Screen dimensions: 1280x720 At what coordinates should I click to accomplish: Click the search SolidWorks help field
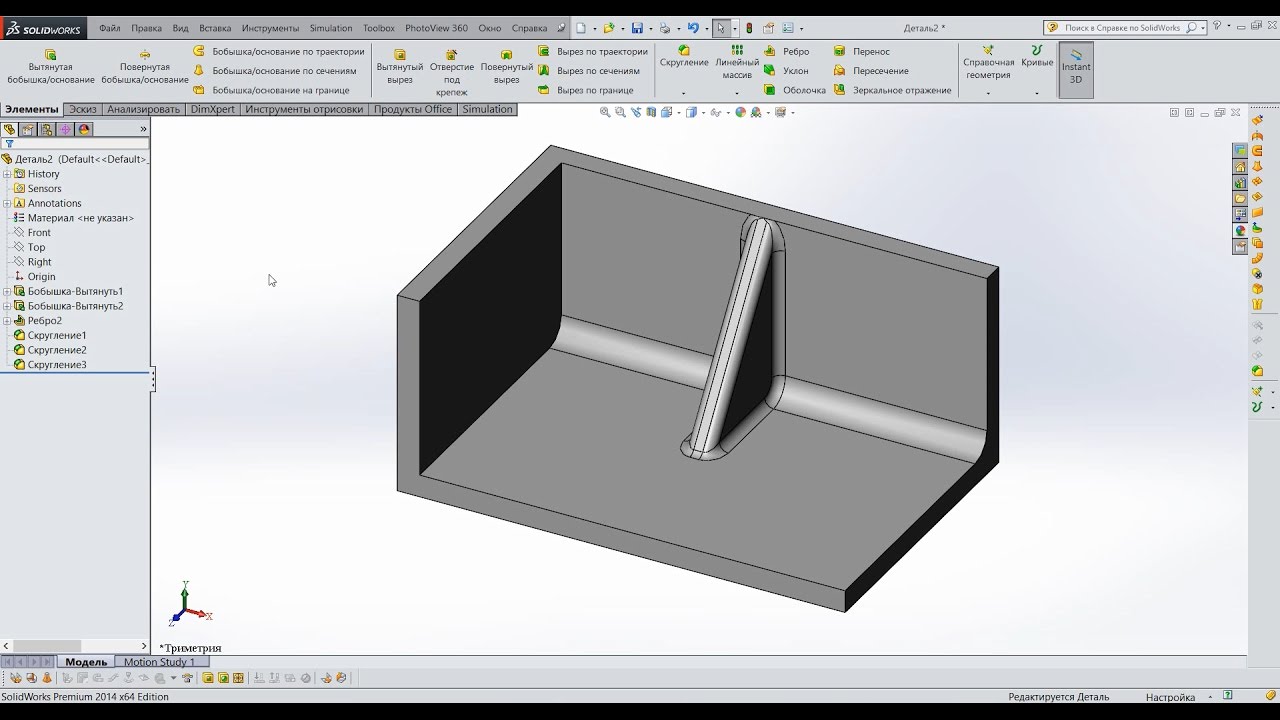pos(1125,28)
